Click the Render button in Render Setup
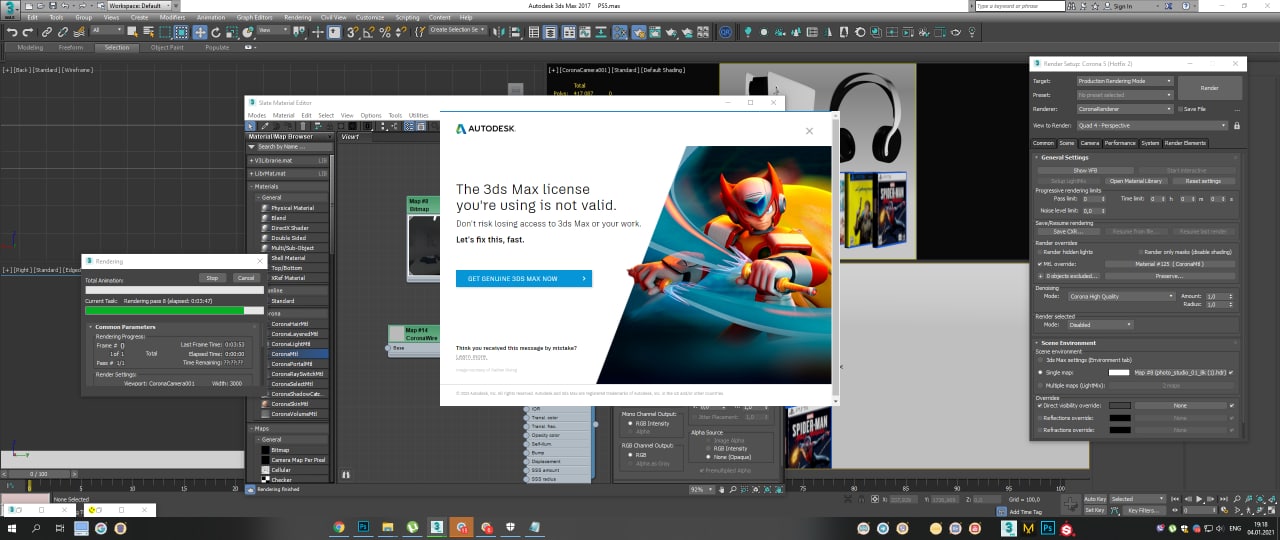This screenshot has width=1280, height=540. pyautogui.click(x=1210, y=88)
